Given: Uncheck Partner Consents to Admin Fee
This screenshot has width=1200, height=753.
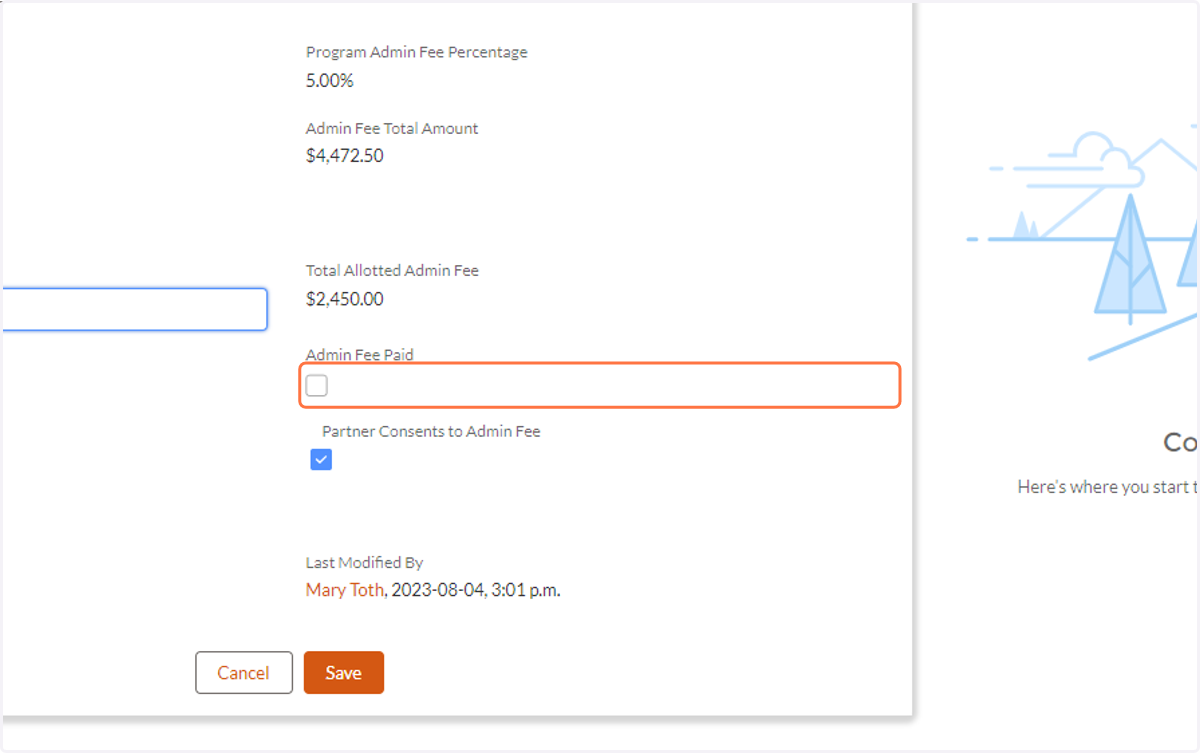Looking at the screenshot, I should click(x=321, y=460).
